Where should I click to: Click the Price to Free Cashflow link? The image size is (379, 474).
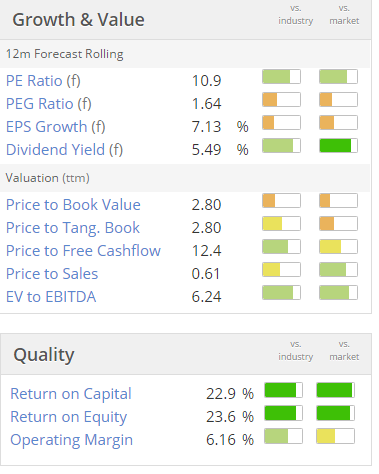pyautogui.click(x=83, y=251)
